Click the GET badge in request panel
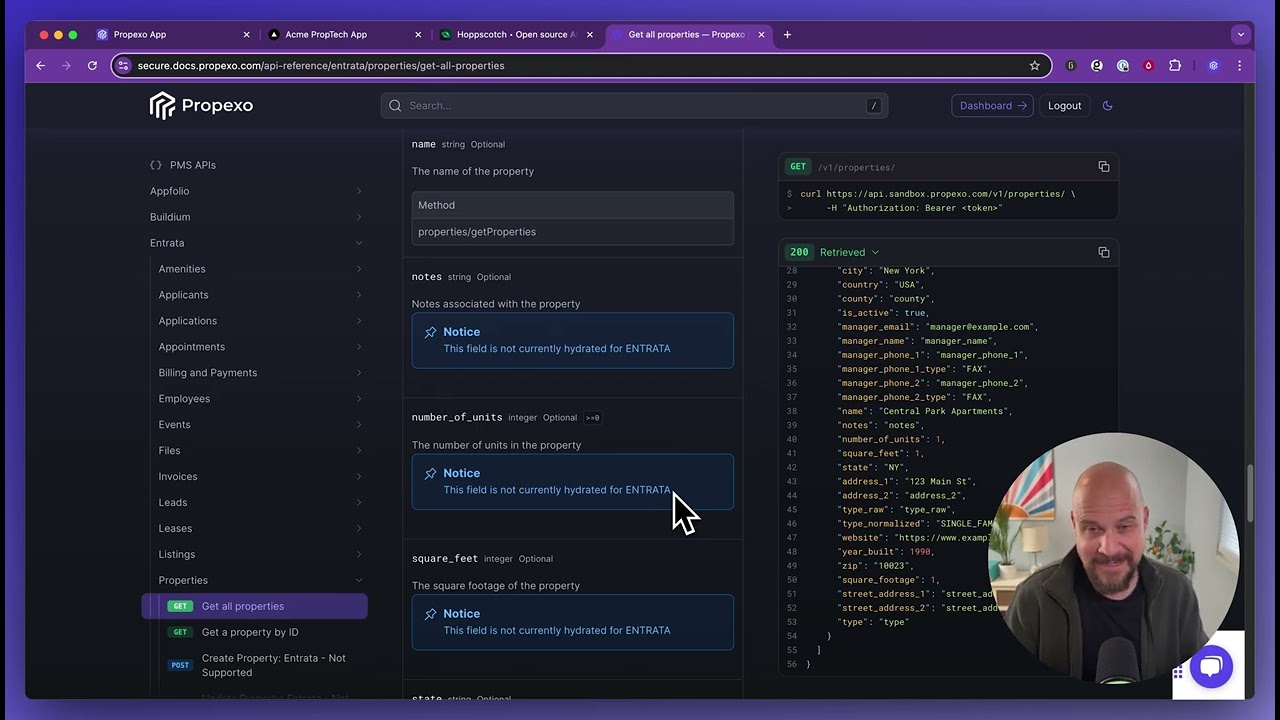The height and width of the screenshot is (720, 1280). coord(798,167)
